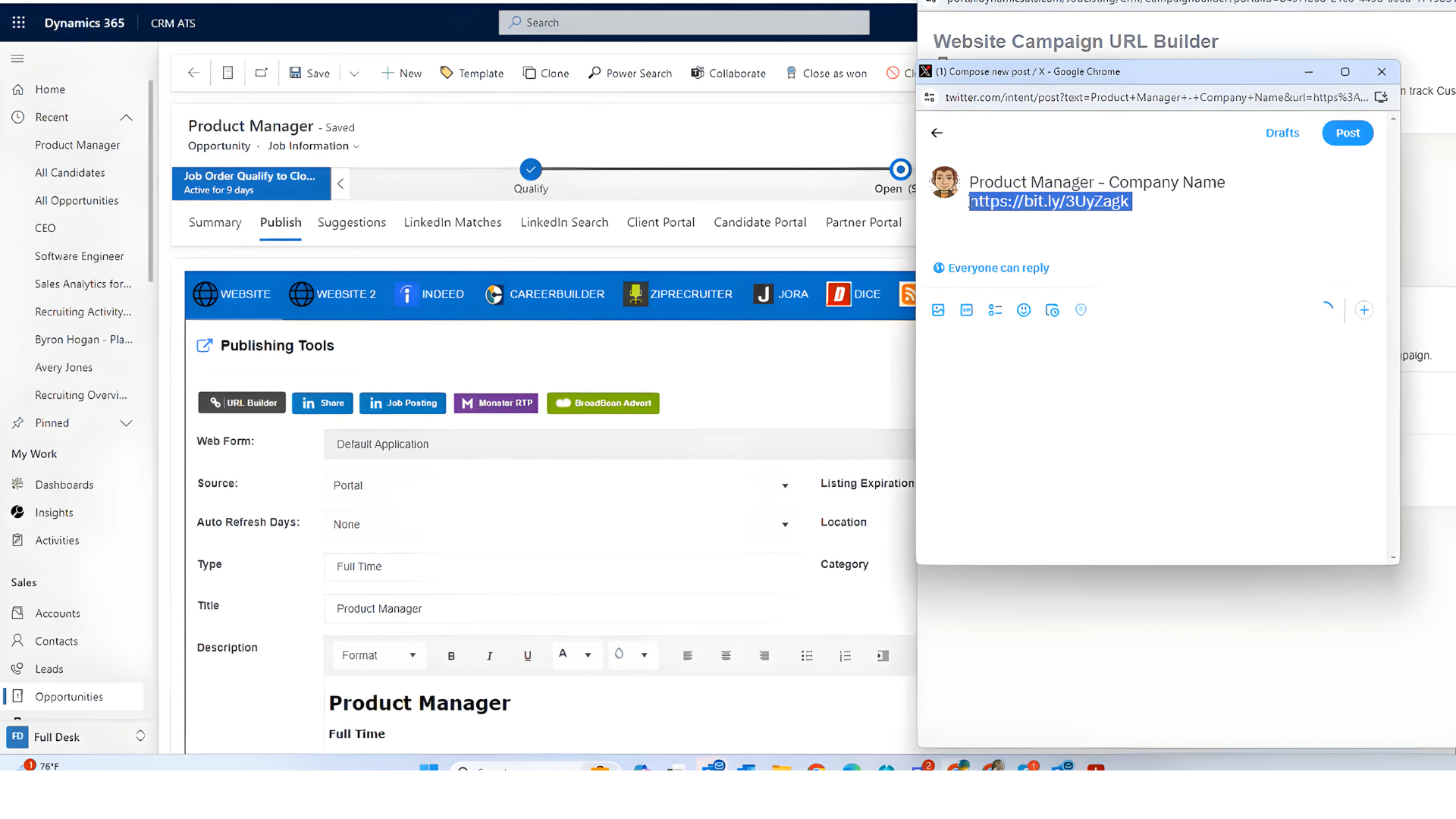
Task: Open the record form icon in toolbar
Action: (227, 73)
